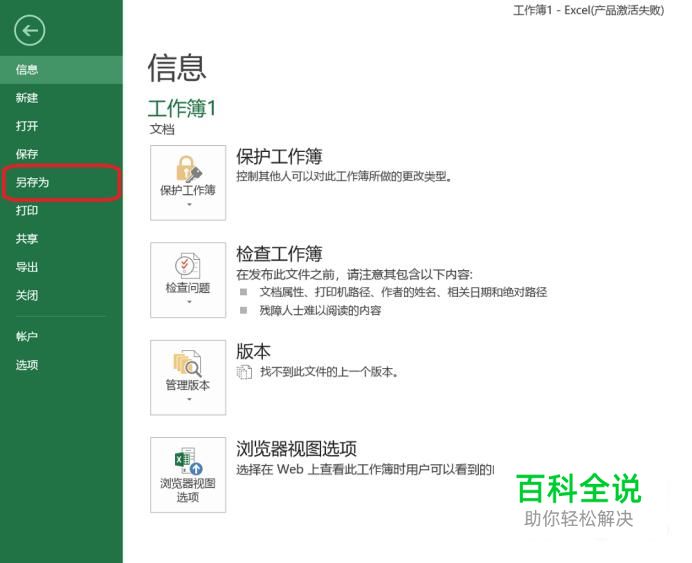Click text 残障人士难以阅读的内容
This screenshot has height=563, width=692.
(x=320, y=311)
